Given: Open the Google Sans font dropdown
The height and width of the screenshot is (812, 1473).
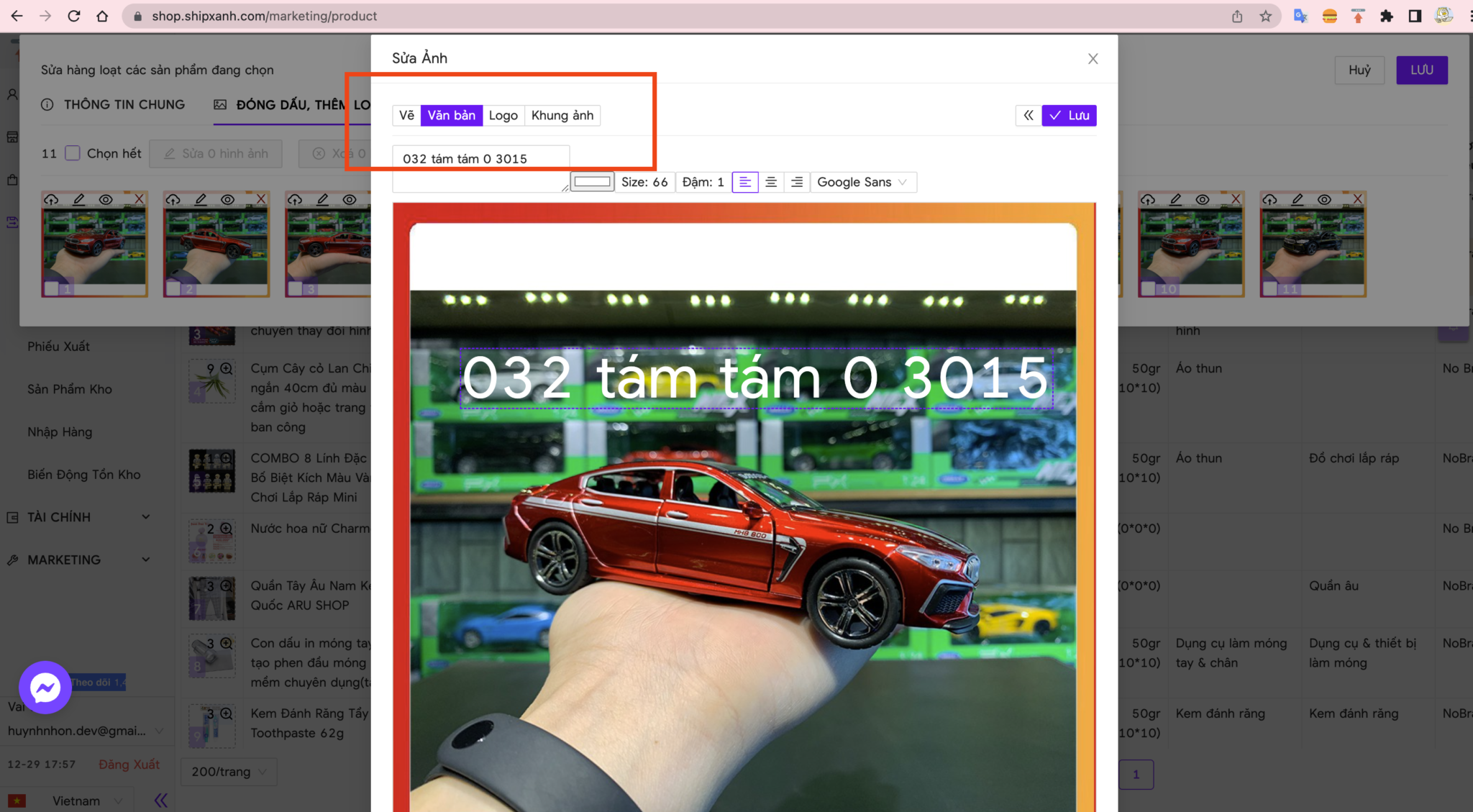Looking at the screenshot, I should click(862, 182).
